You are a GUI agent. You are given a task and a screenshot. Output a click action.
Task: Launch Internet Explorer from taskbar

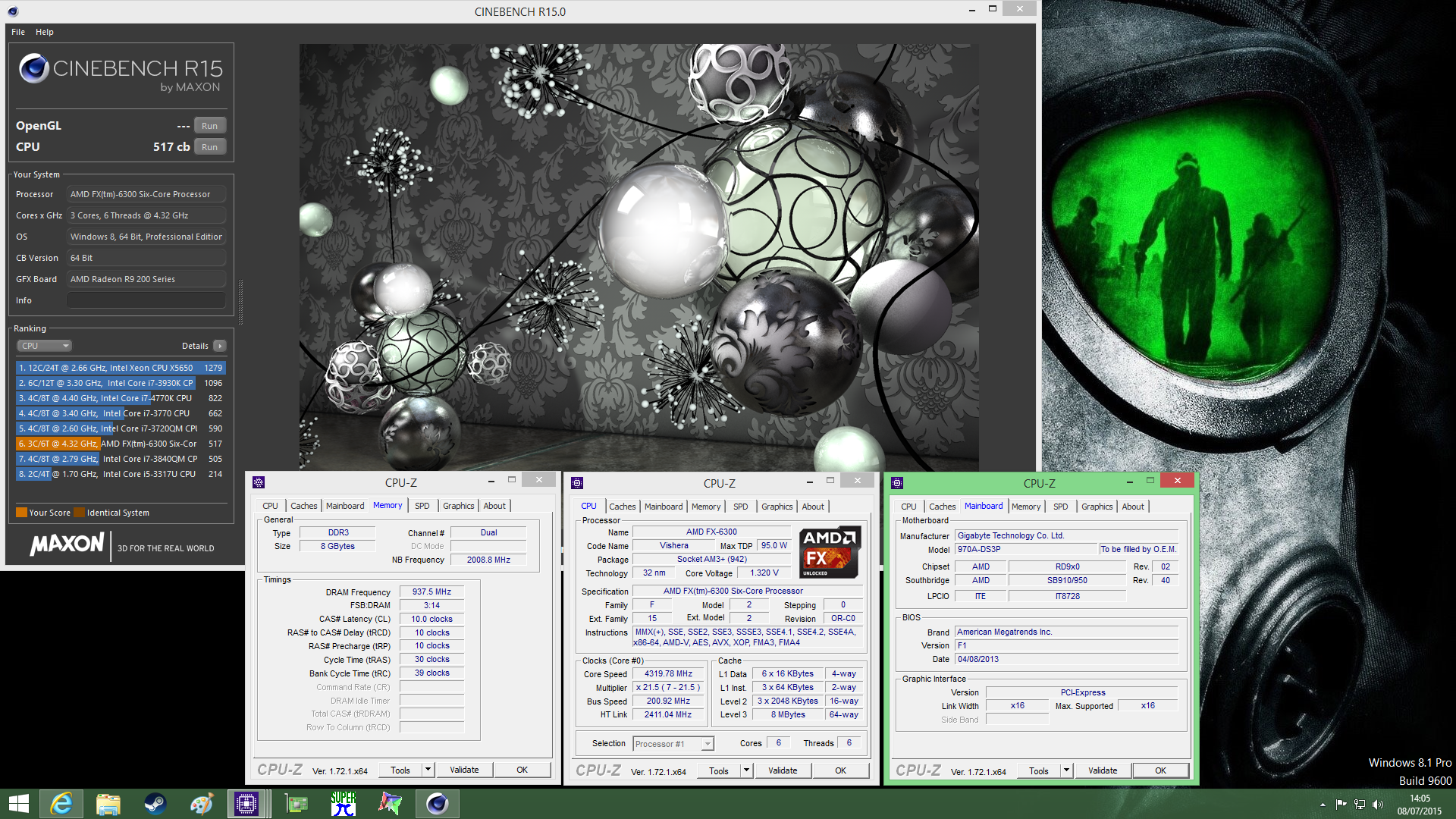[x=61, y=804]
